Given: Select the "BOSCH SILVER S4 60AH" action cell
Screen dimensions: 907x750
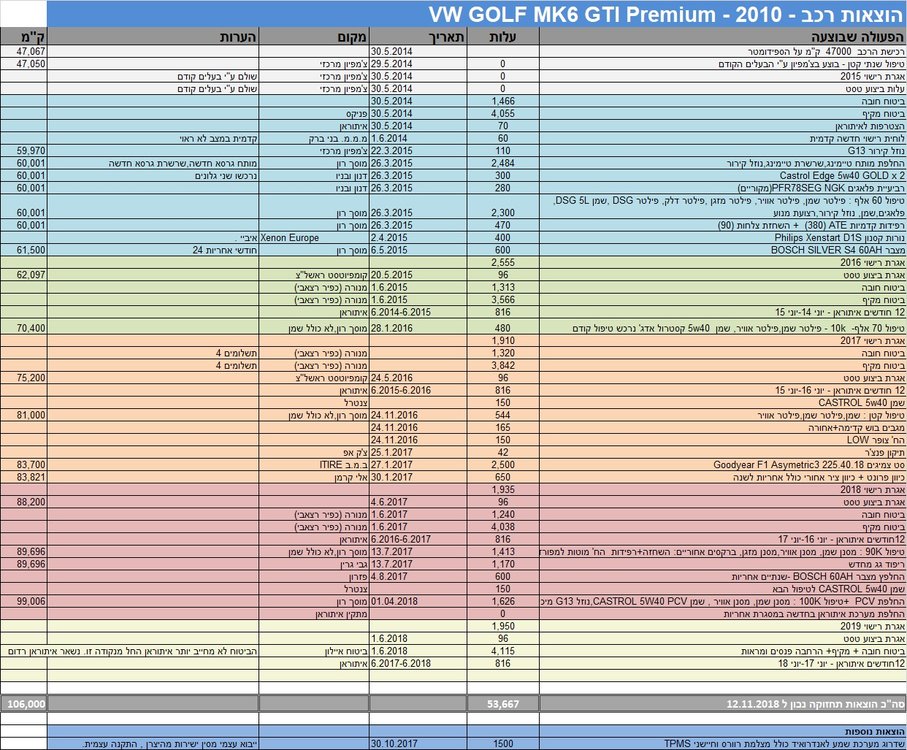Looking at the screenshot, I should point(722,250).
